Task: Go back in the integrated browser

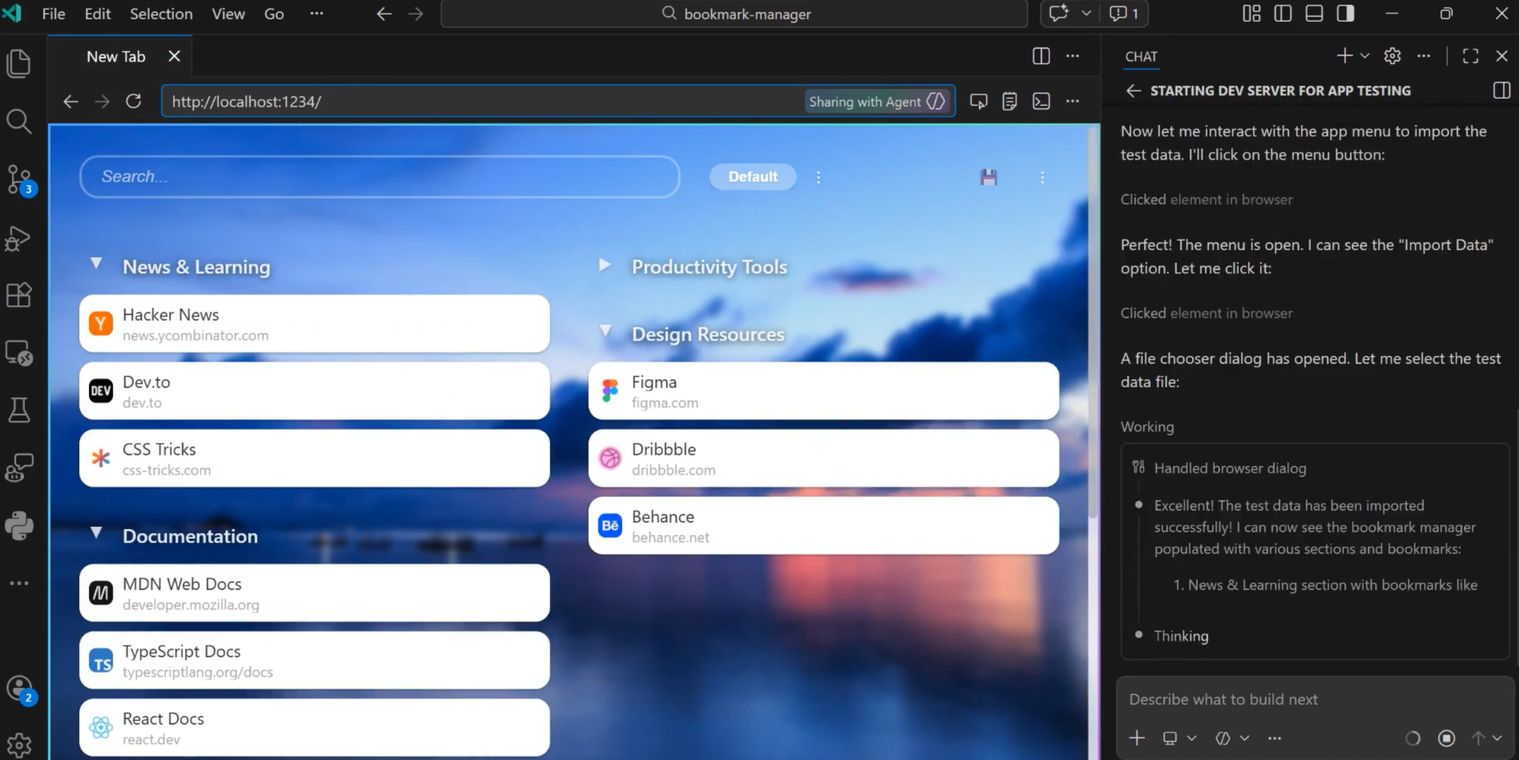Action: click(70, 101)
